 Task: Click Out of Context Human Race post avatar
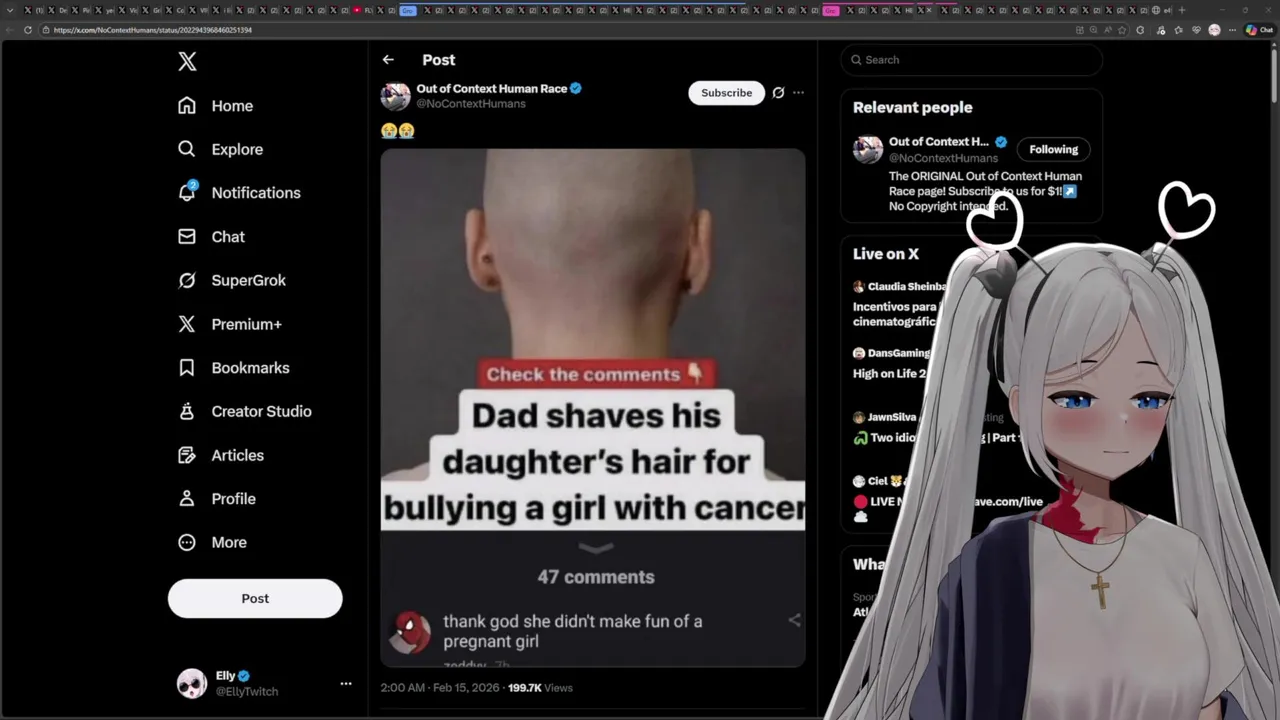tap(396, 96)
